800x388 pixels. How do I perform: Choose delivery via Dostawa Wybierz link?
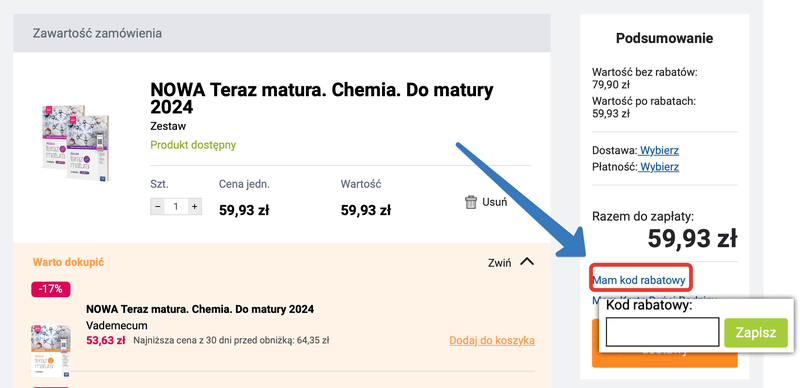click(x=658, y=151)
